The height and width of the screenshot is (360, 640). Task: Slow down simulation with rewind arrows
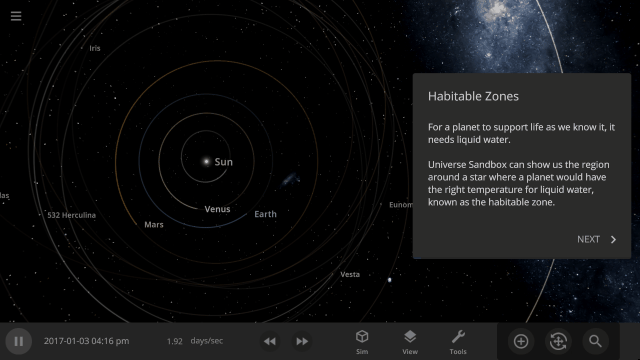point(269,341)
